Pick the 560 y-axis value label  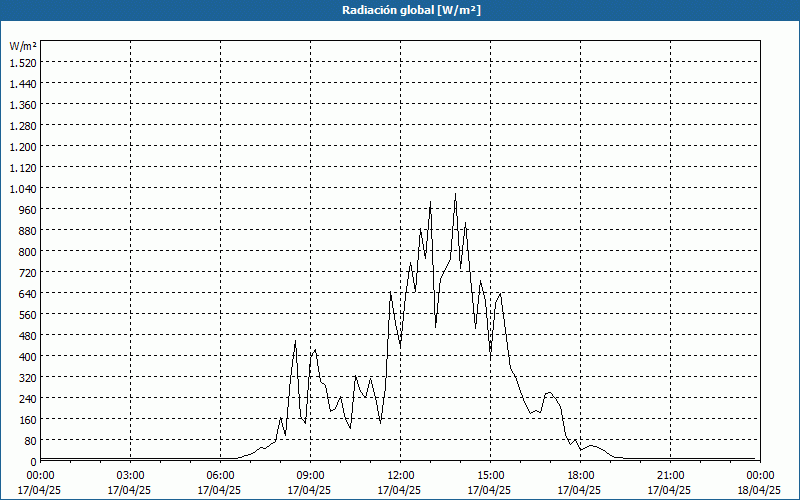(29, 315)
